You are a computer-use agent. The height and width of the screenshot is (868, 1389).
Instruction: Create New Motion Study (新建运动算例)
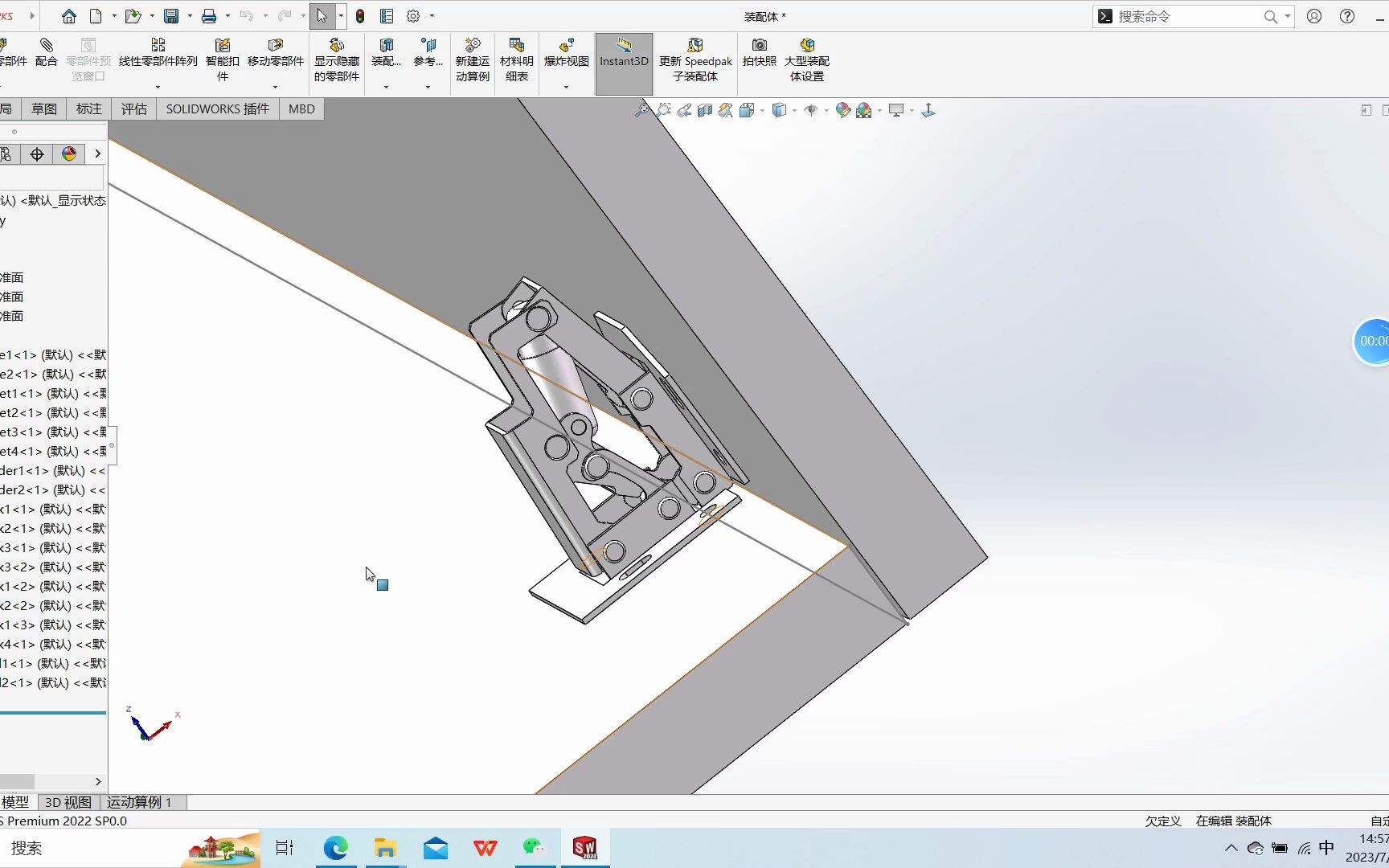click(473, 59)
